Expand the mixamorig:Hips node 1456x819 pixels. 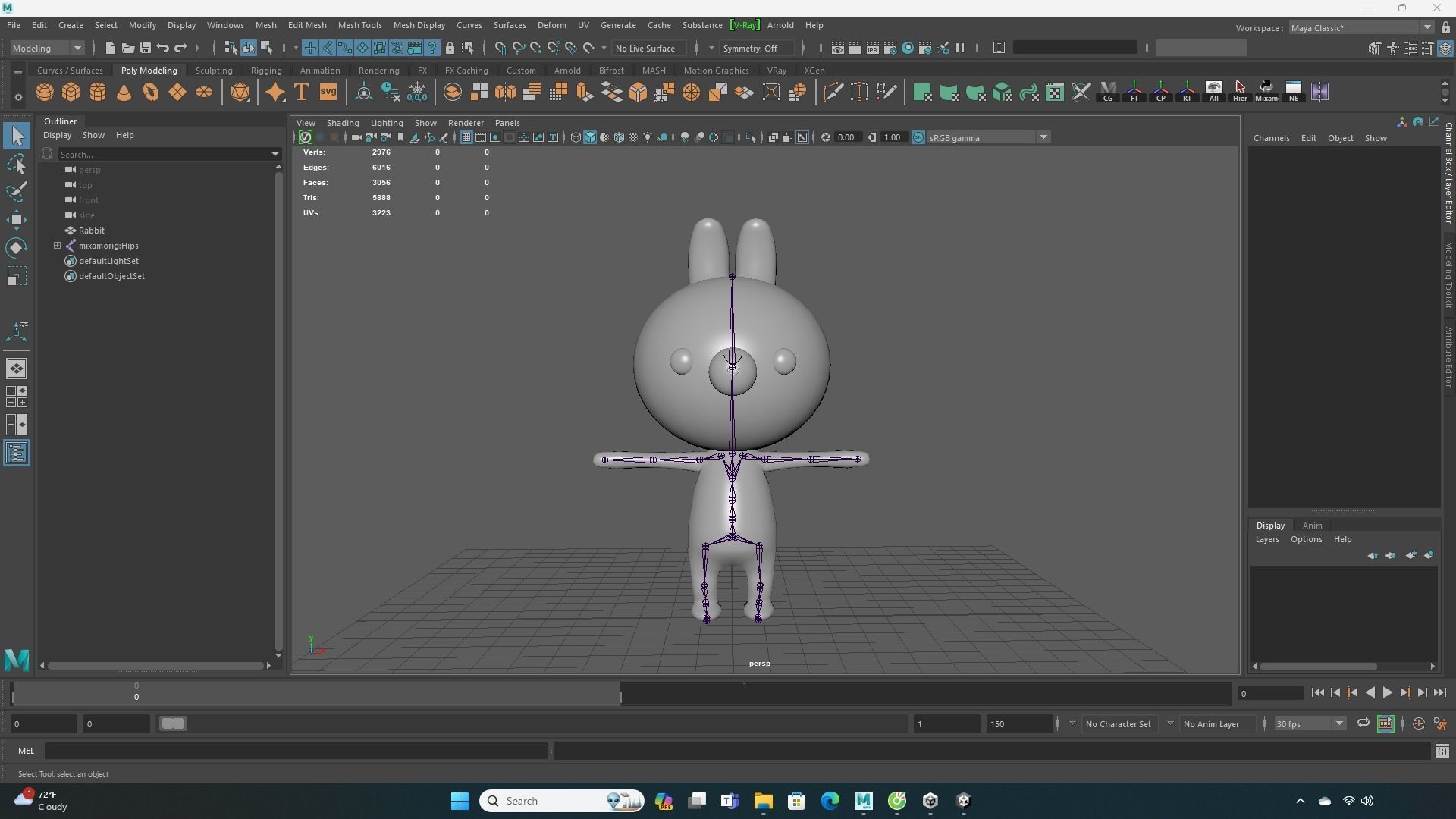(x=57, y=246)
